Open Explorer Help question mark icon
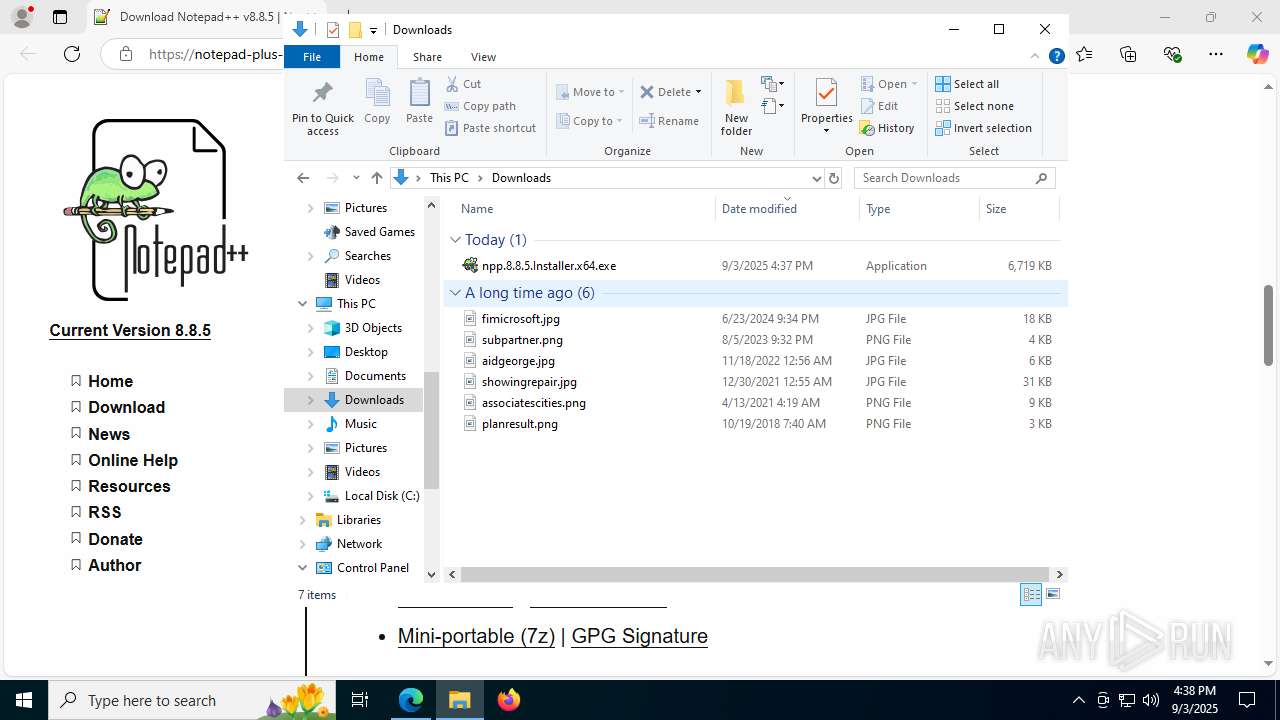 coord(1056,57)
